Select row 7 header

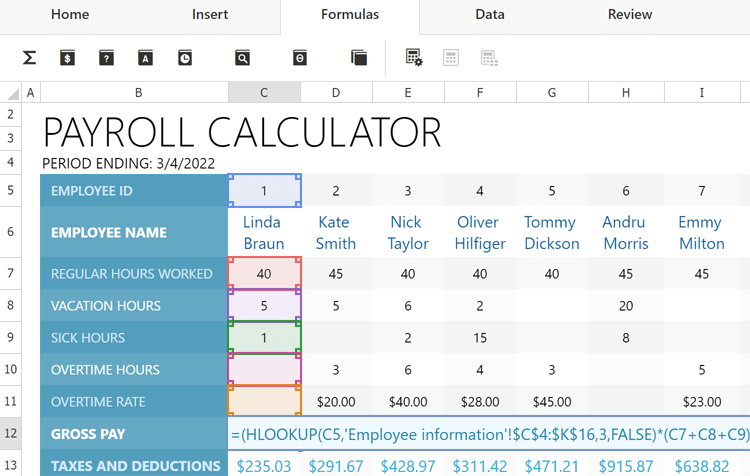(11, 274)
